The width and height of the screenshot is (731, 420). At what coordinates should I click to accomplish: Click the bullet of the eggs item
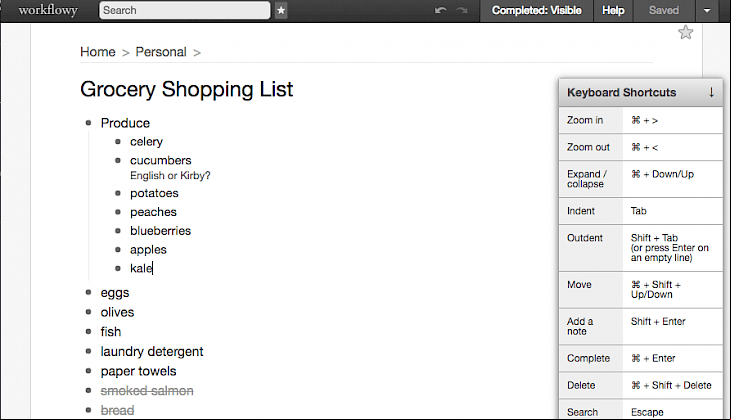[x=89, y=293]
